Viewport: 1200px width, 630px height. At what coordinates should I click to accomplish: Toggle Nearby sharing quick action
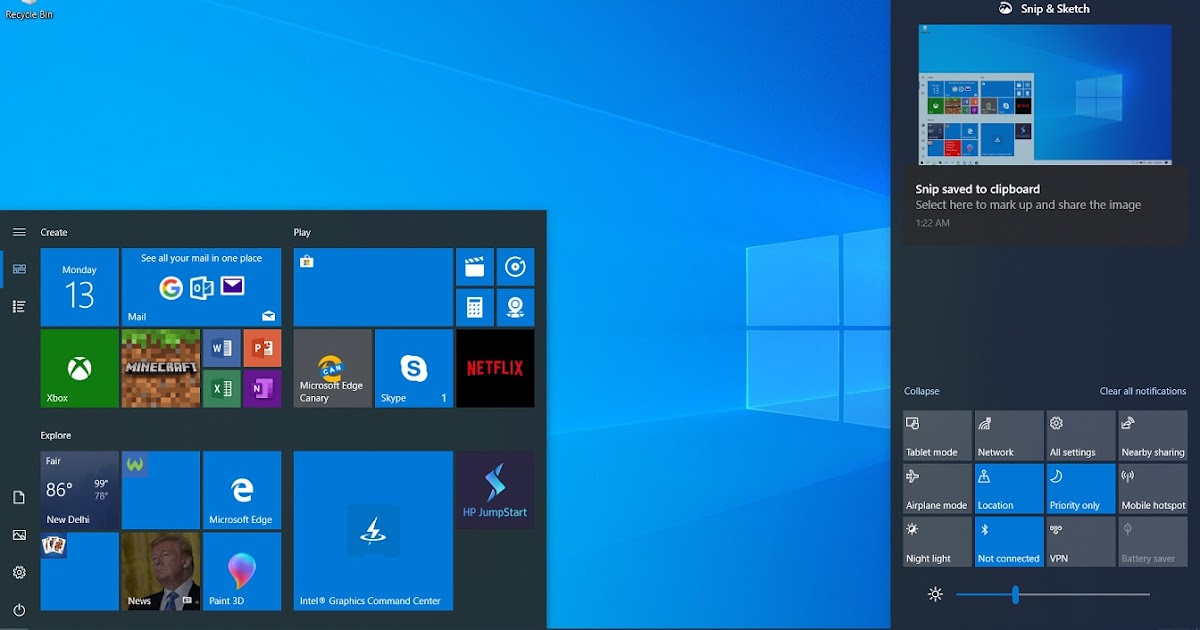click(x=1153, y=435)
